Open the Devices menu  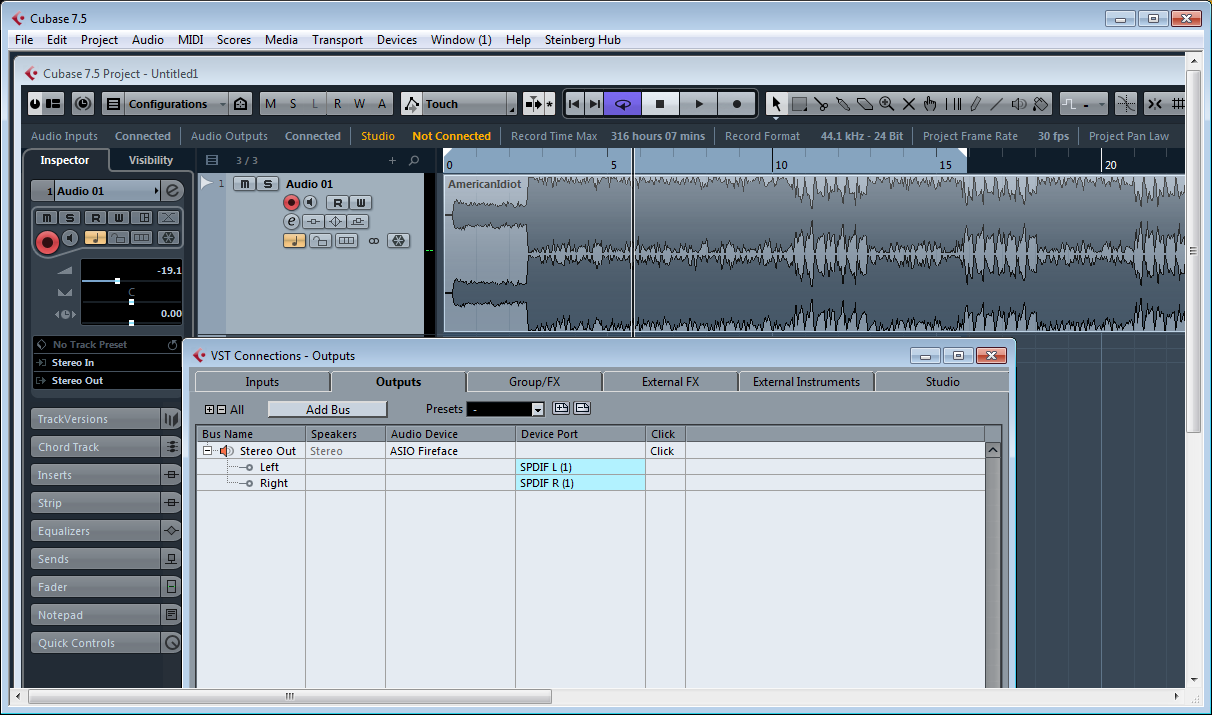pyautogui.click(x=397, y=40)
